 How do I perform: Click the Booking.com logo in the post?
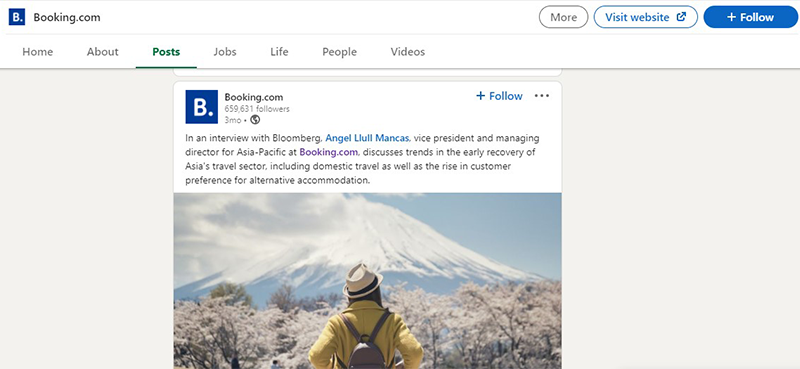202,107
